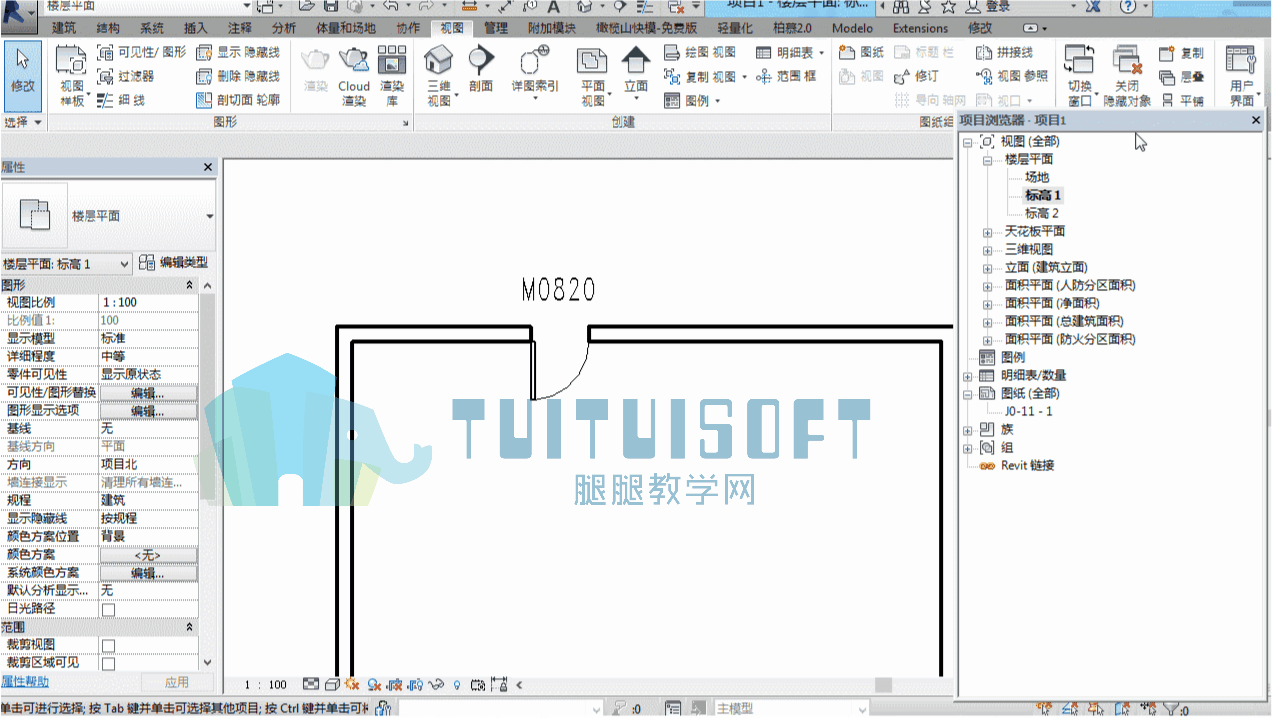Click the undo arrow in quick access toolbar
This screenshot has height=718, width=1272.
coord(391,6)
